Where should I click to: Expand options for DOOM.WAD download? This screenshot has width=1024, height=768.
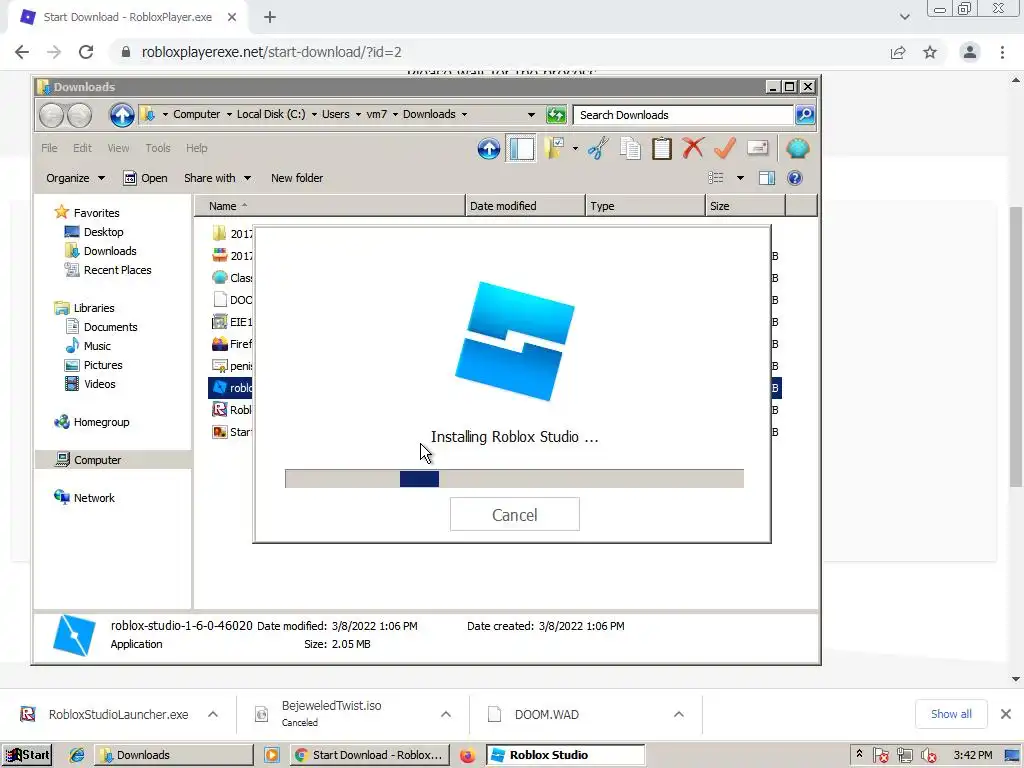[x=679, y=714]
